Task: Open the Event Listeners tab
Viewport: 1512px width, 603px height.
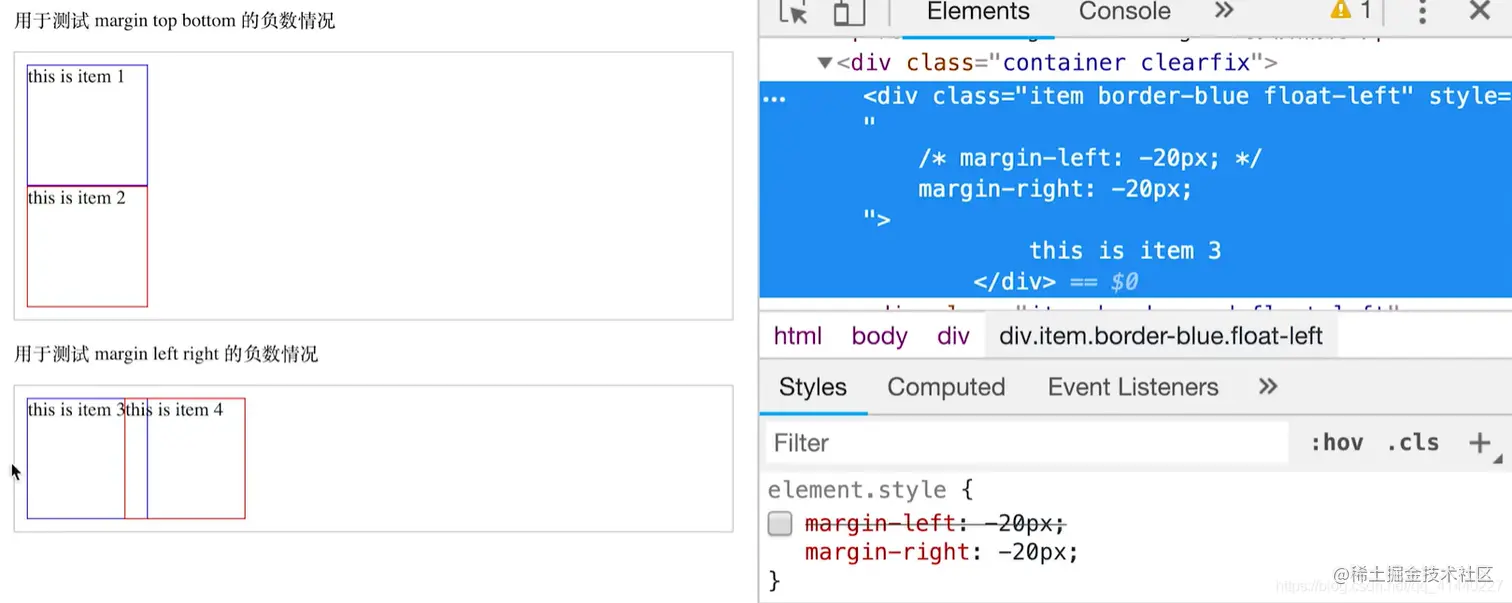Action: click(1133, 387)
